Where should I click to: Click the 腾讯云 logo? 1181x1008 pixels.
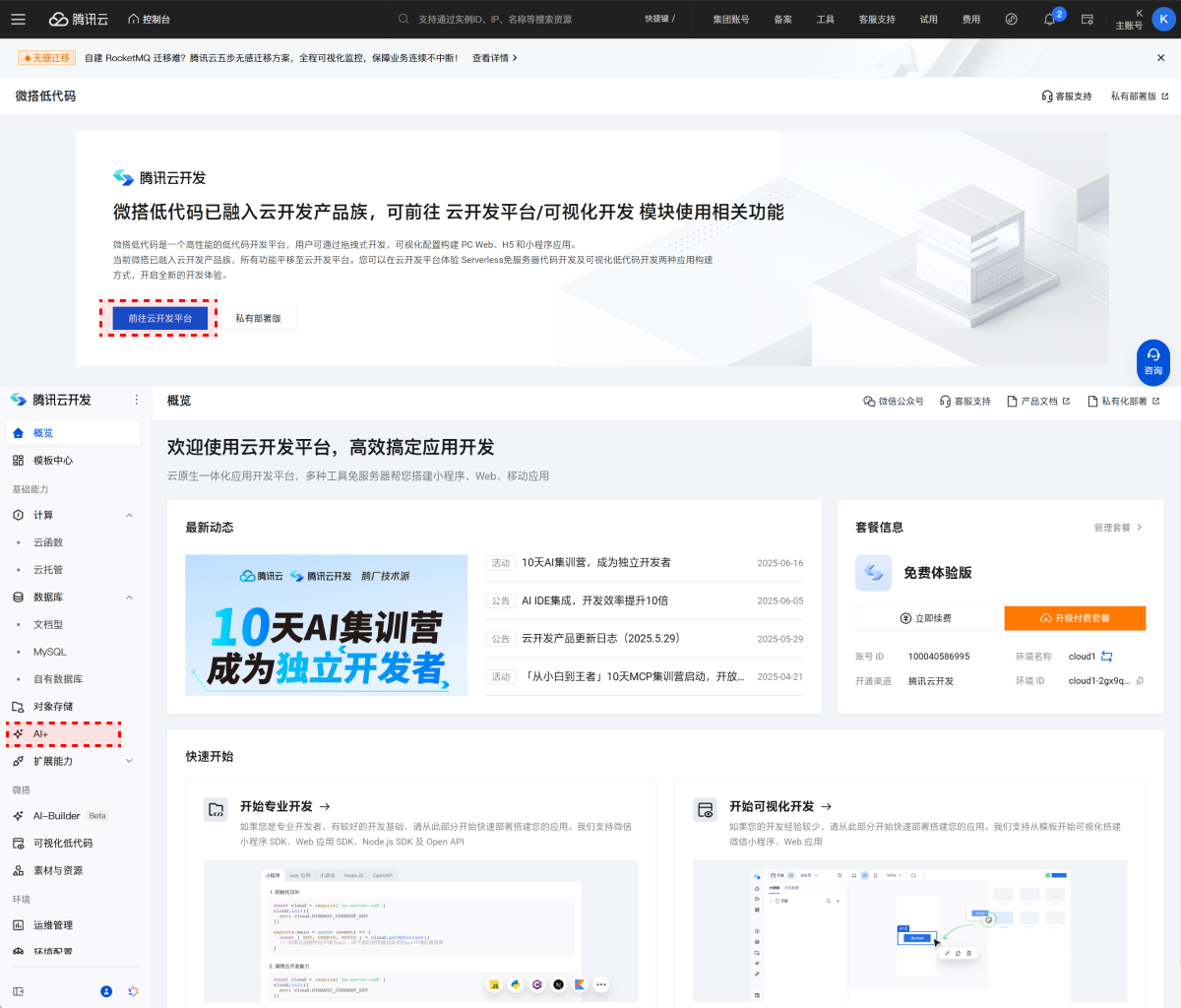[x=79, y=19]
